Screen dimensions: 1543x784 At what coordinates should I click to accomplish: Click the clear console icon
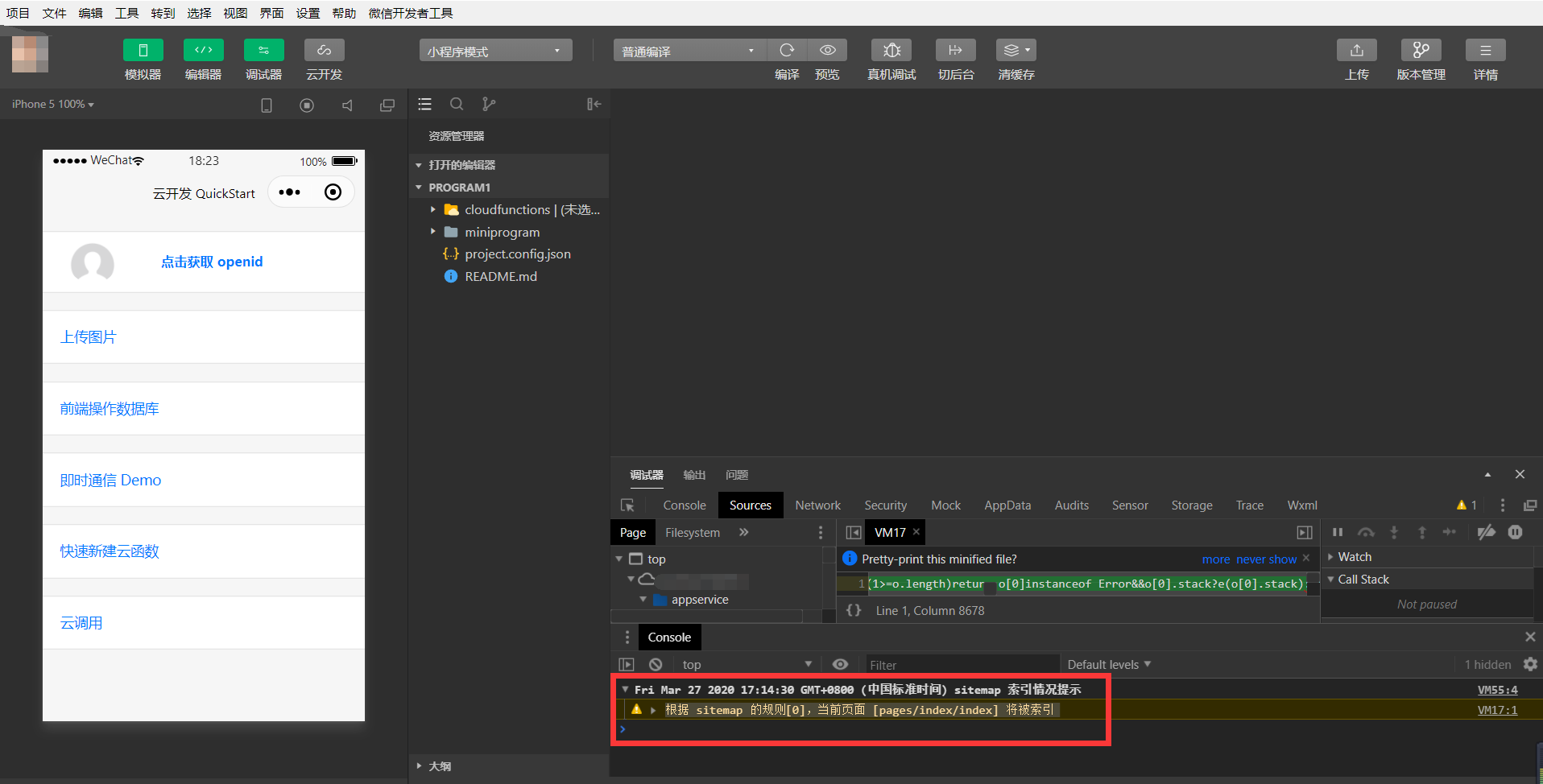click(656, 664)
